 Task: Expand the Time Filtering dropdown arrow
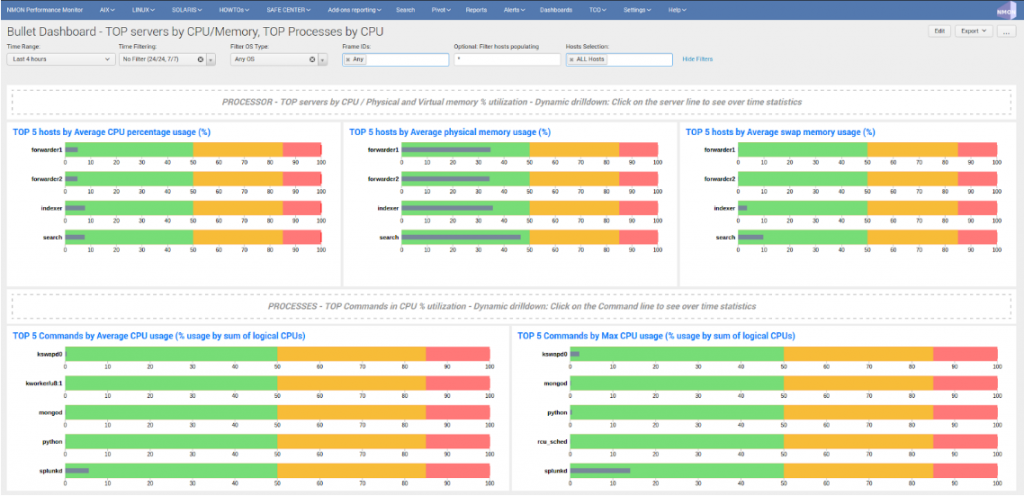click(211, 60)
